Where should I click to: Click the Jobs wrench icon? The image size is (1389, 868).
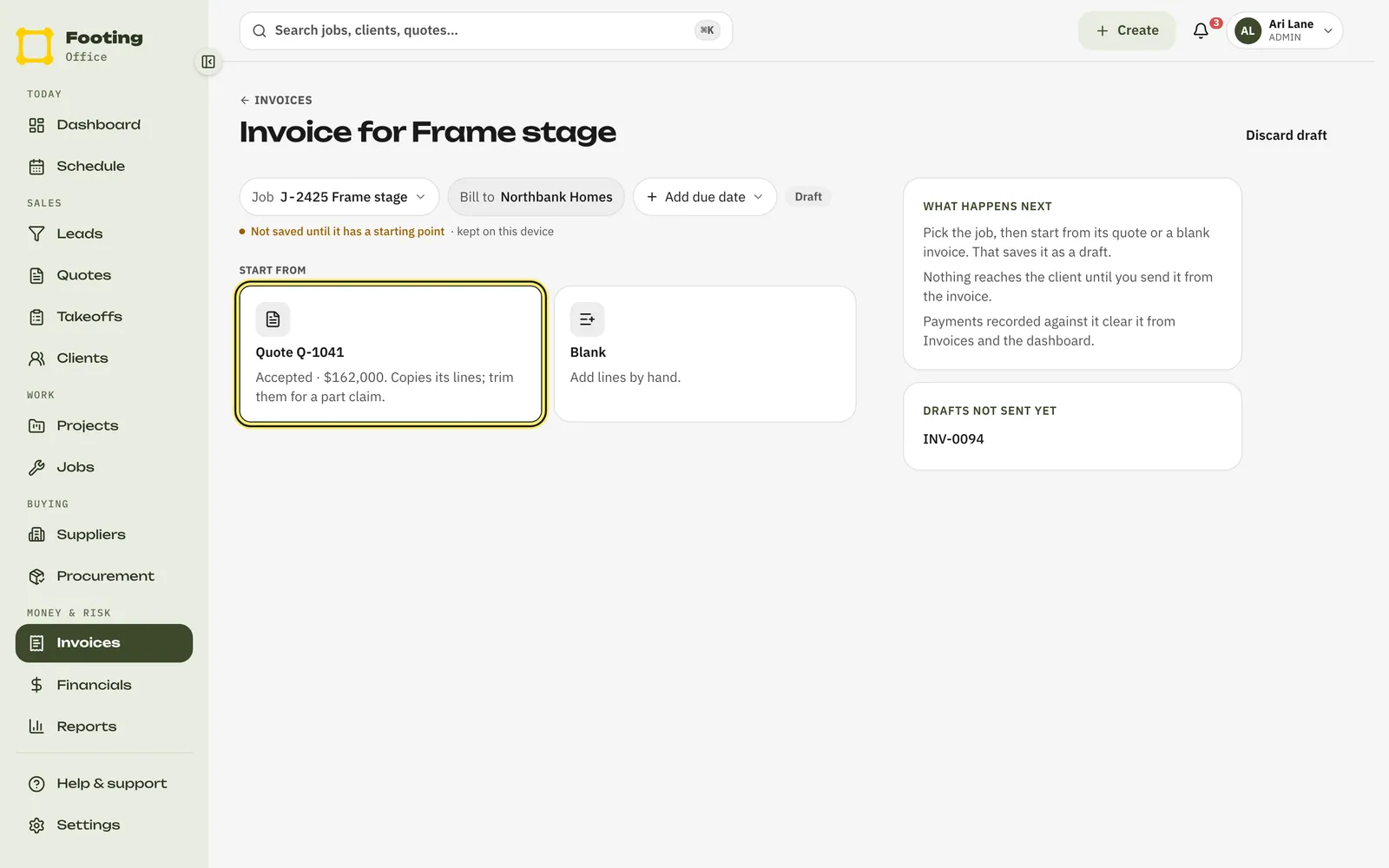coord(36,467)
